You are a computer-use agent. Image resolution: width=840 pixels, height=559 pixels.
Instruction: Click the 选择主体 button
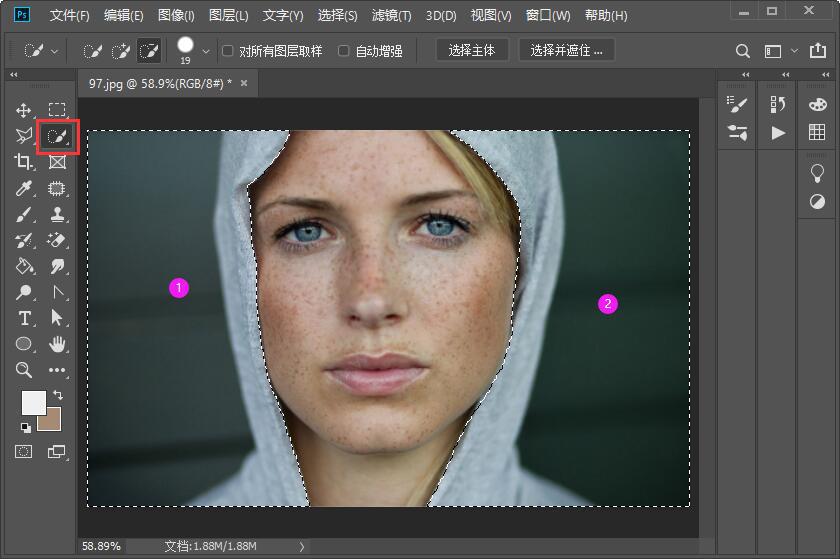click(x=472, y=50)
